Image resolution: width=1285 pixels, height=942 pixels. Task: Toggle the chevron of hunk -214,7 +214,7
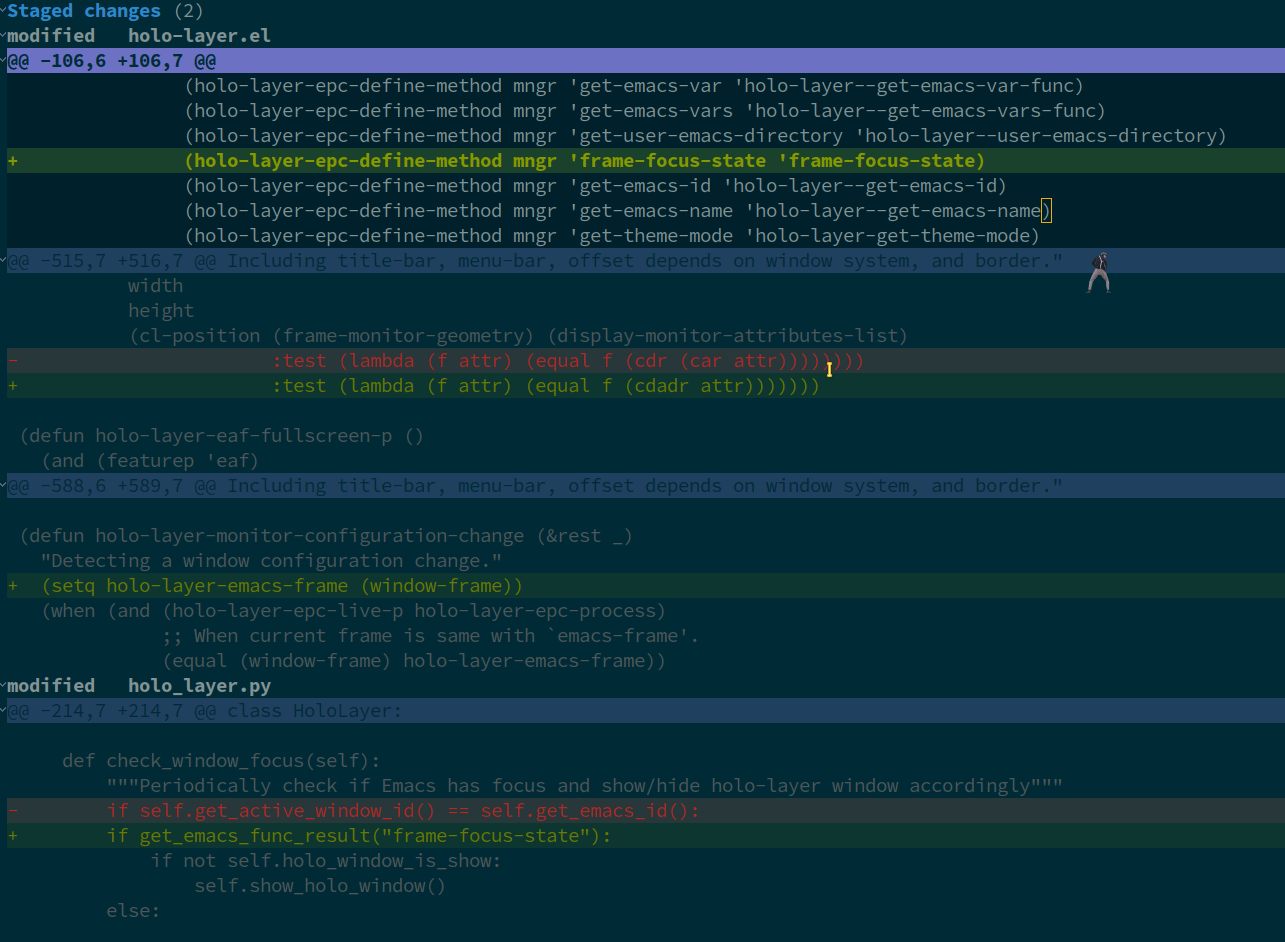4,711
